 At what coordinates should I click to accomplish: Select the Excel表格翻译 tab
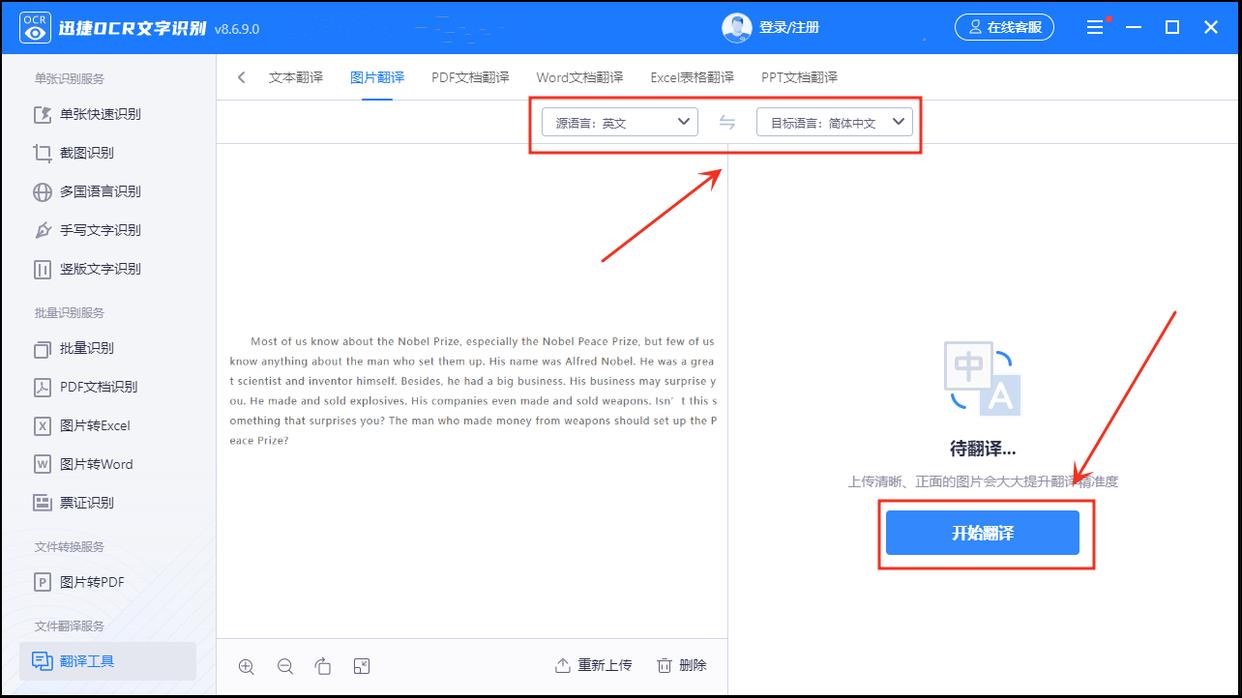point(691,77)
